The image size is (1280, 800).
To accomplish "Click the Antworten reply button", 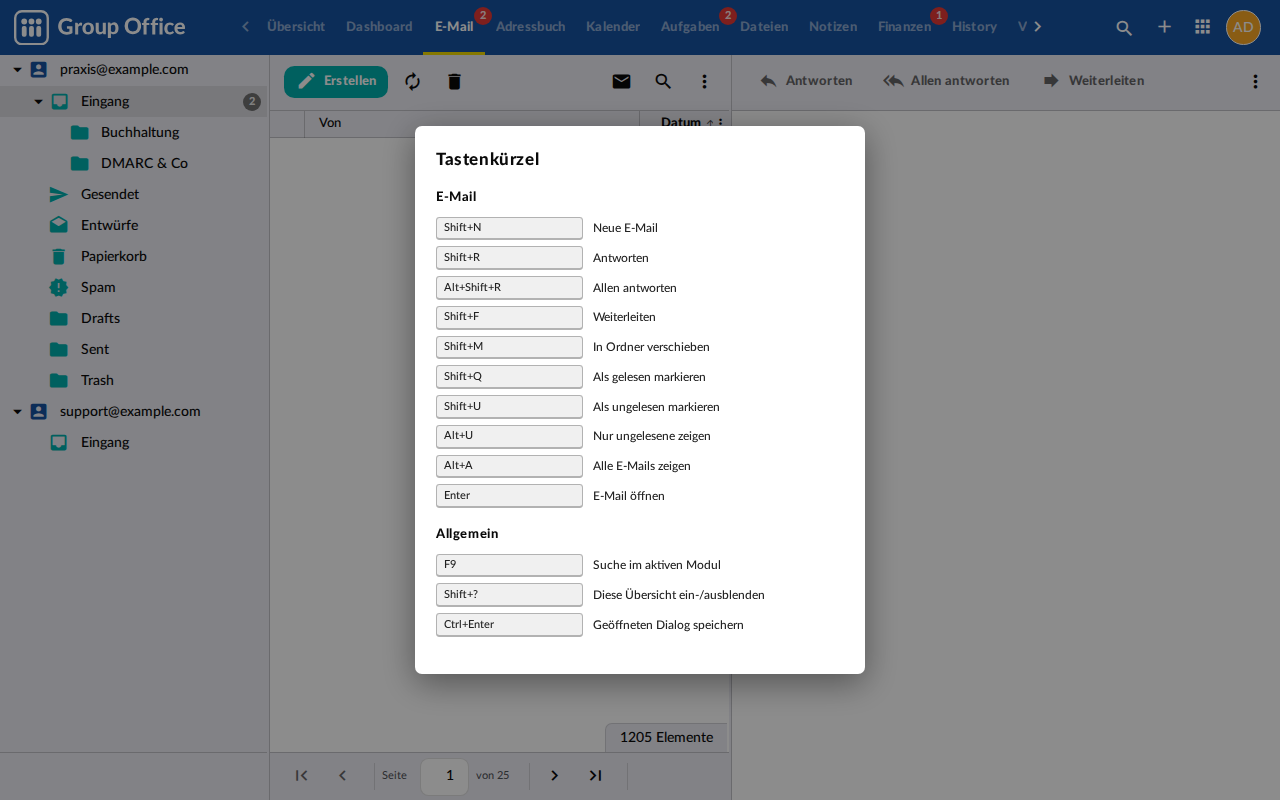I will click(806, 81).
